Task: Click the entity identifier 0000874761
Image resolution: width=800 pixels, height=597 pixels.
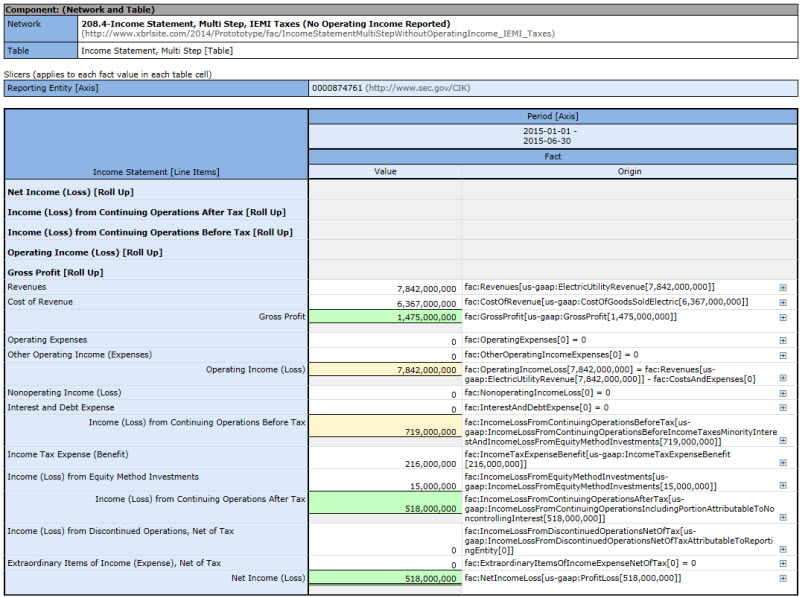Action: pyautogui.click(x=337, y=88)
